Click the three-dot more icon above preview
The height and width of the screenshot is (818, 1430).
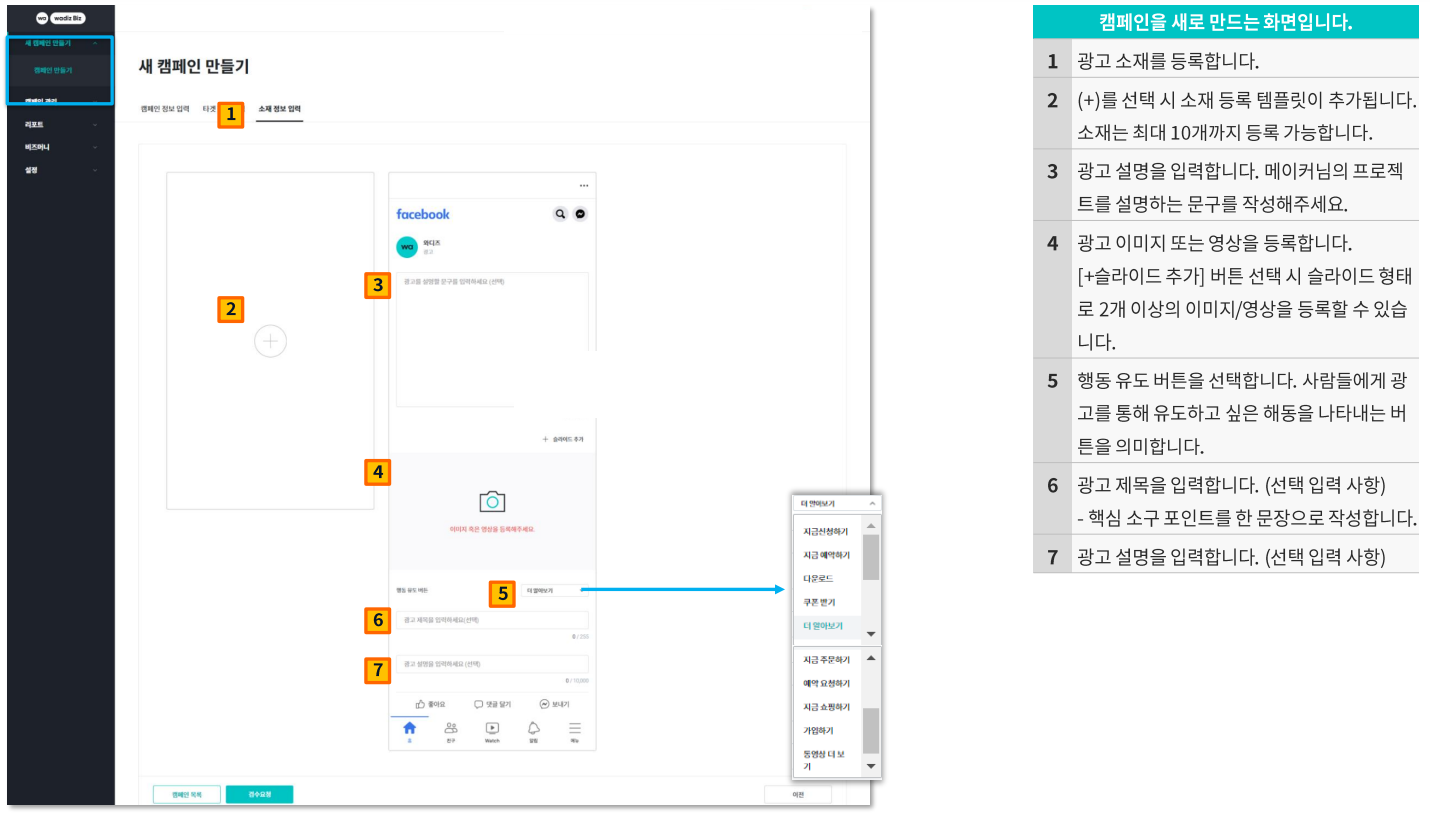pyautogui.click(x=584, y=186)
